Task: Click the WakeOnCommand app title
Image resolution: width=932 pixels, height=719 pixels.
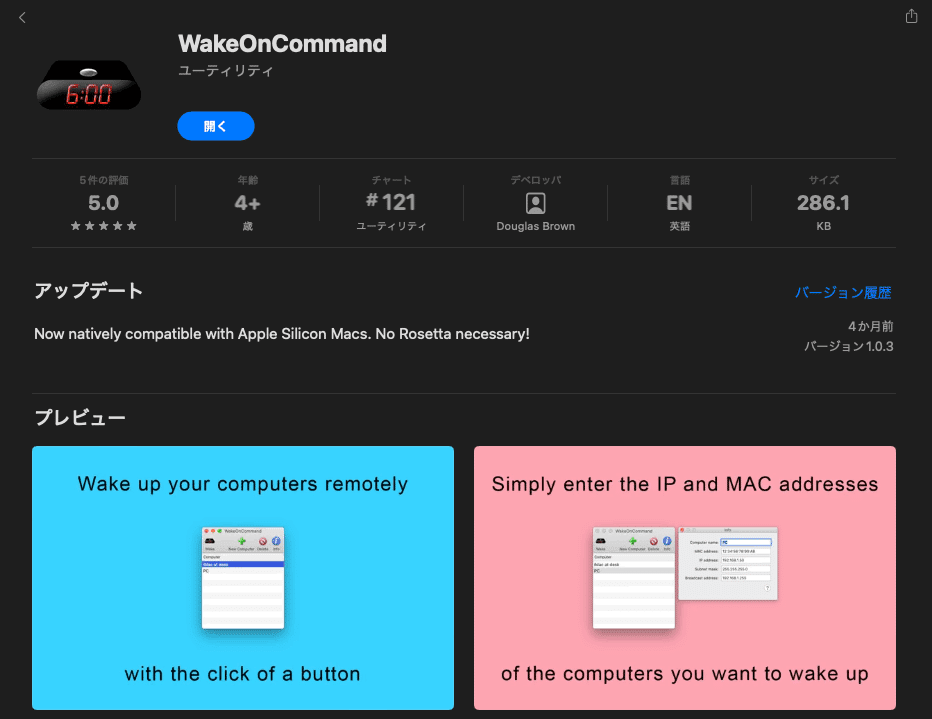Action: click(x=282, y=43)
